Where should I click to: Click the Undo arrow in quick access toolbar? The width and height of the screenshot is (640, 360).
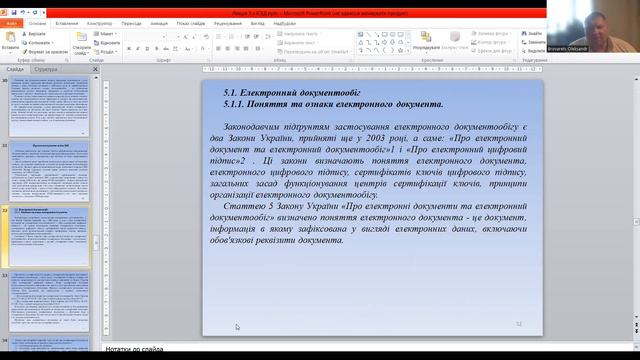(x=23, y=13)
